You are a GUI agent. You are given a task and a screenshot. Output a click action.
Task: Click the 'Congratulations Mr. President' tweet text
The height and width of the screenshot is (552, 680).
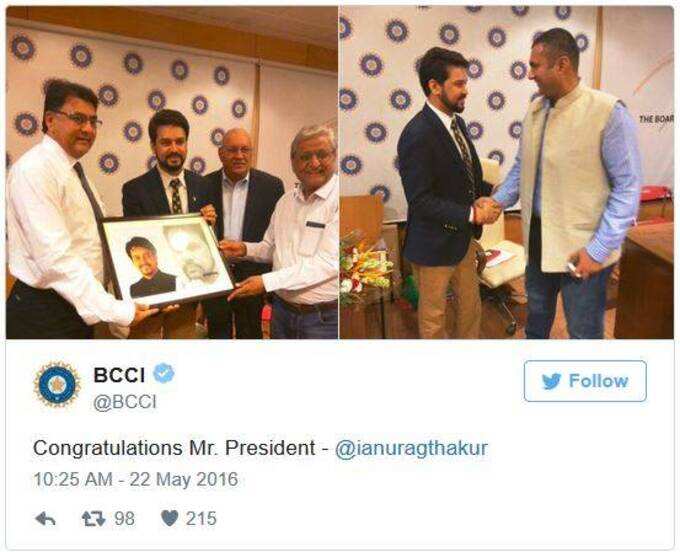coord(174,448)
